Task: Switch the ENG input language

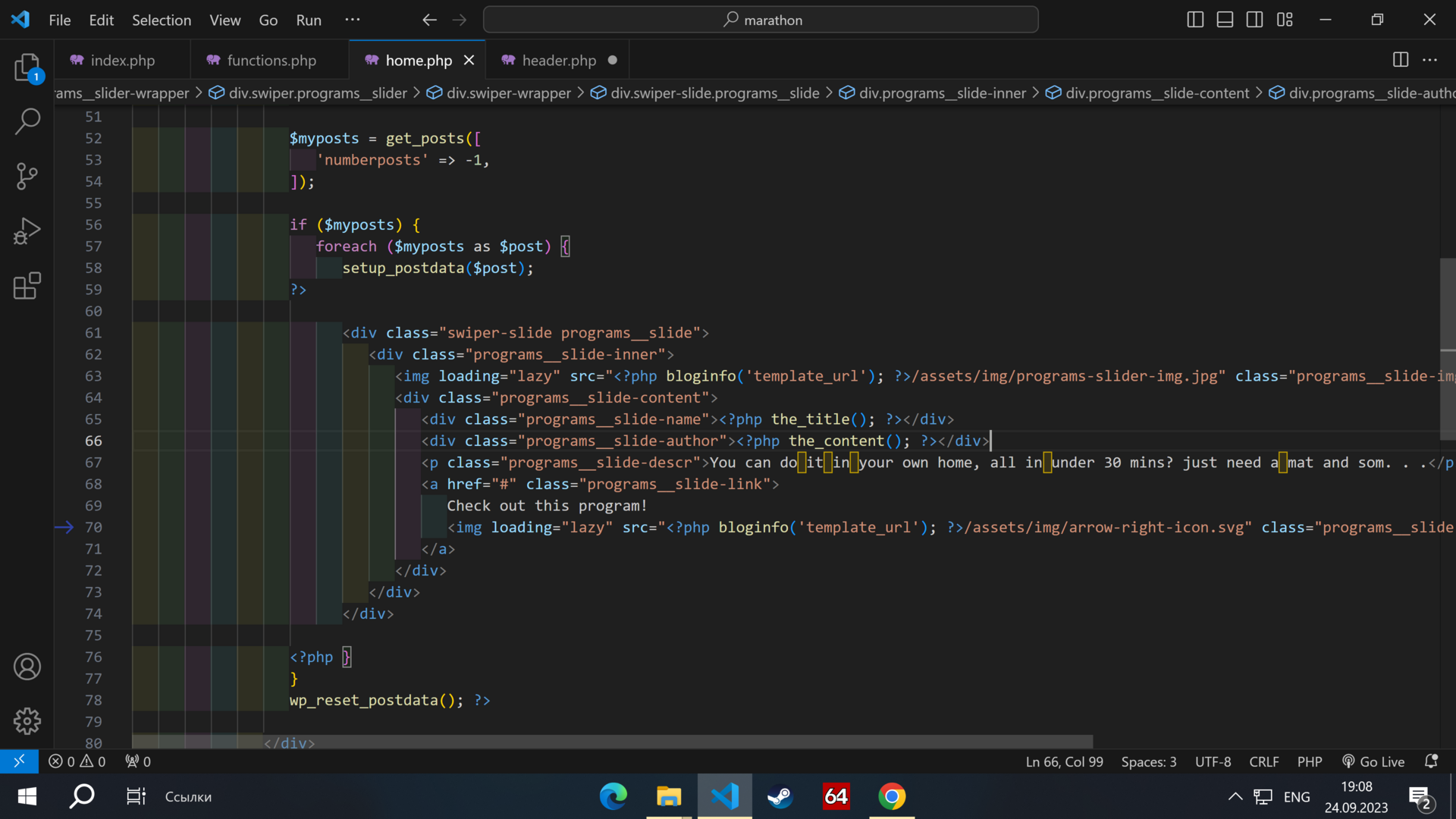Action: point(1297,796)
